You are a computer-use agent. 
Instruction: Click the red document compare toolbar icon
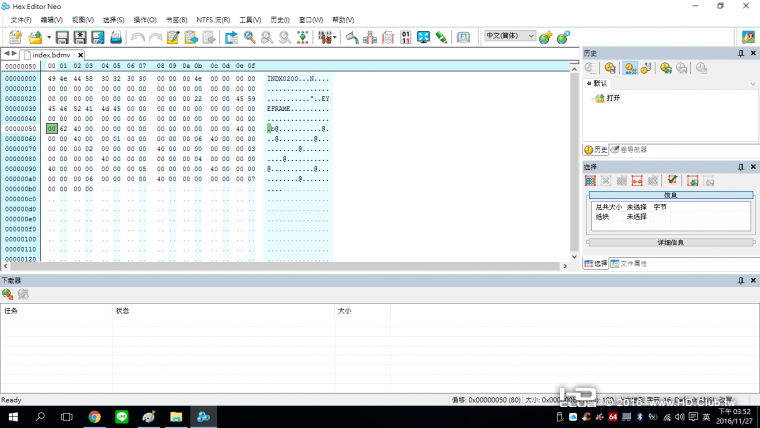coord(388,37)
